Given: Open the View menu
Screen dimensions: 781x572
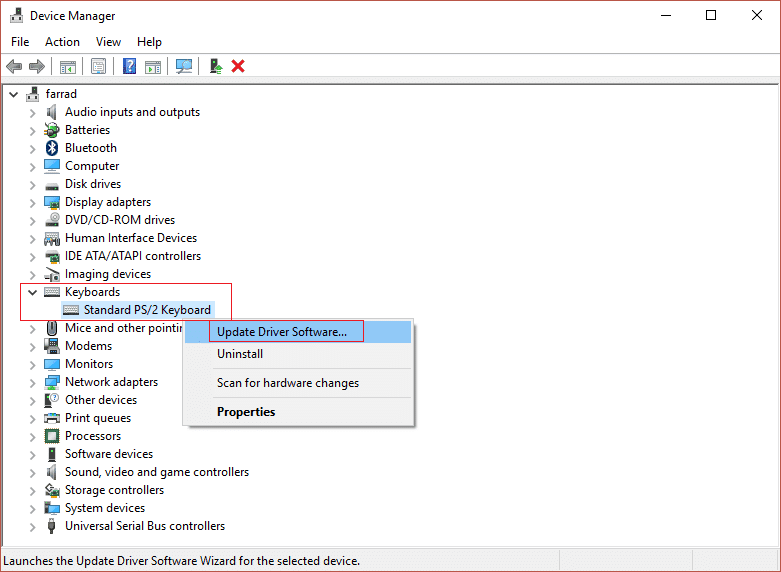Looking at the screenshot, I should pos(108,42).
